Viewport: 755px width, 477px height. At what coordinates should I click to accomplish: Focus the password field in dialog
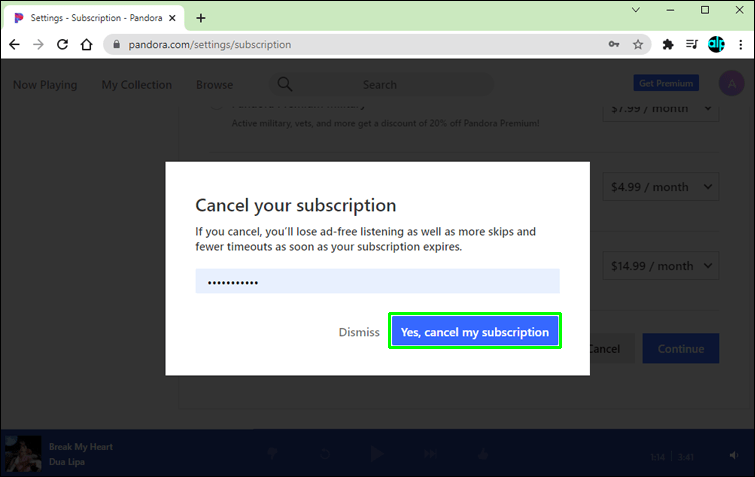(377, 282)
